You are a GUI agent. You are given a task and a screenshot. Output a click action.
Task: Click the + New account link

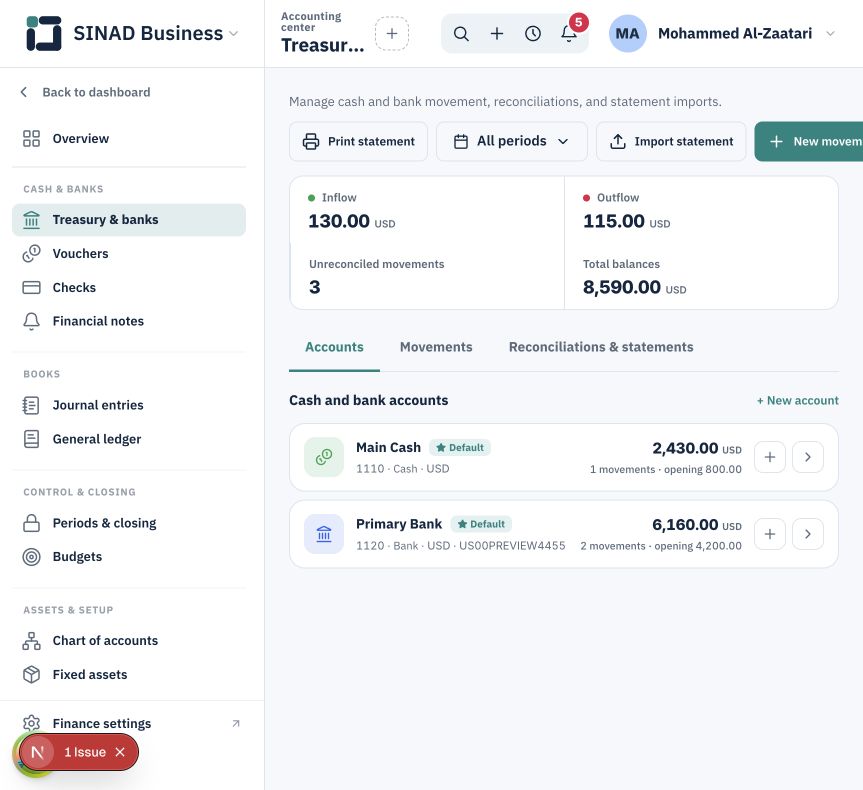(798, 401)
